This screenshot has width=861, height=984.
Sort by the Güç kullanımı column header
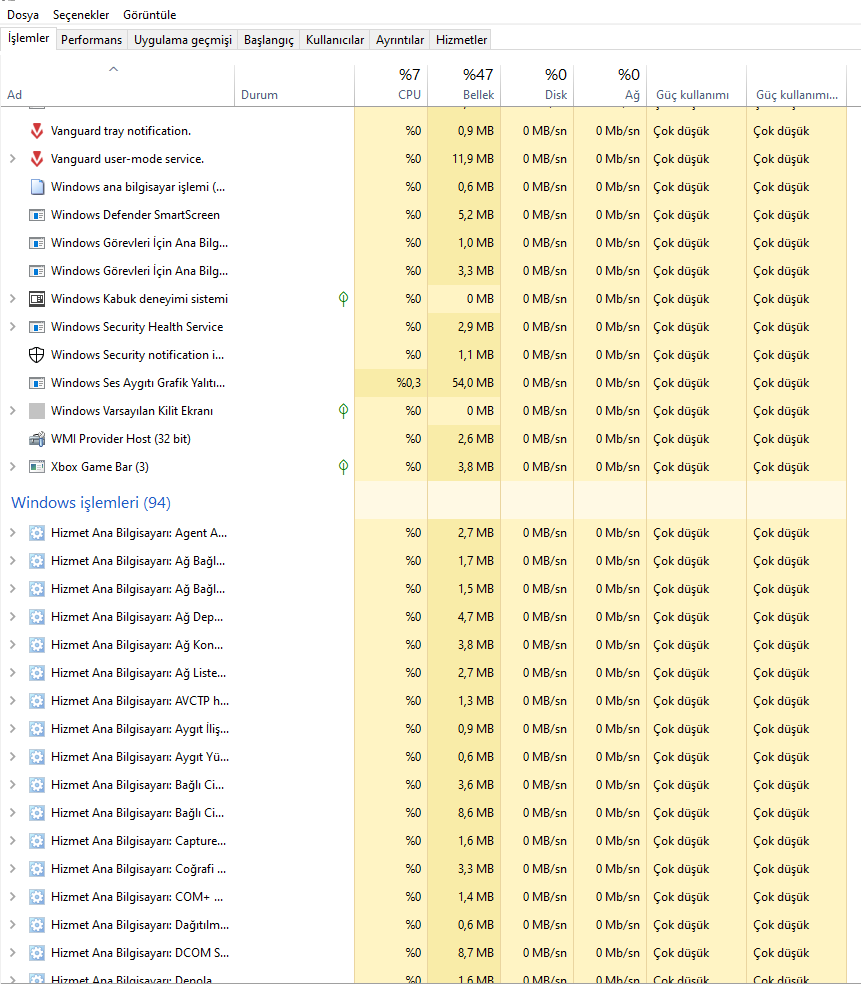pos(696,85)
